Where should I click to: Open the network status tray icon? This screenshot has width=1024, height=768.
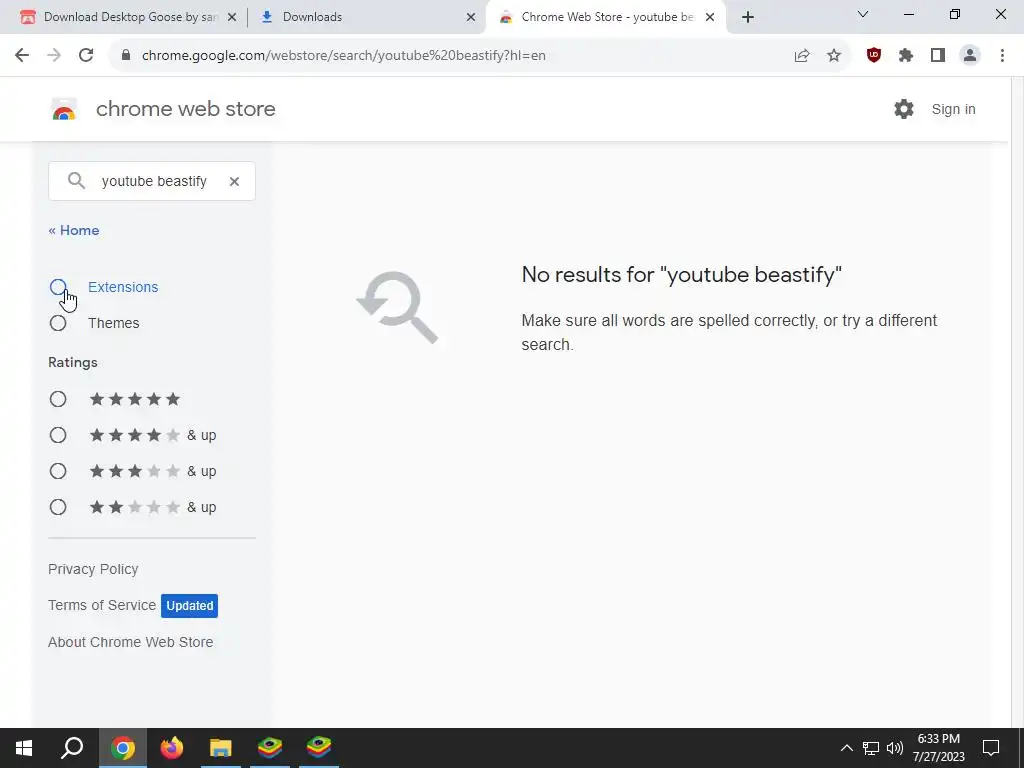coord(871,748)
